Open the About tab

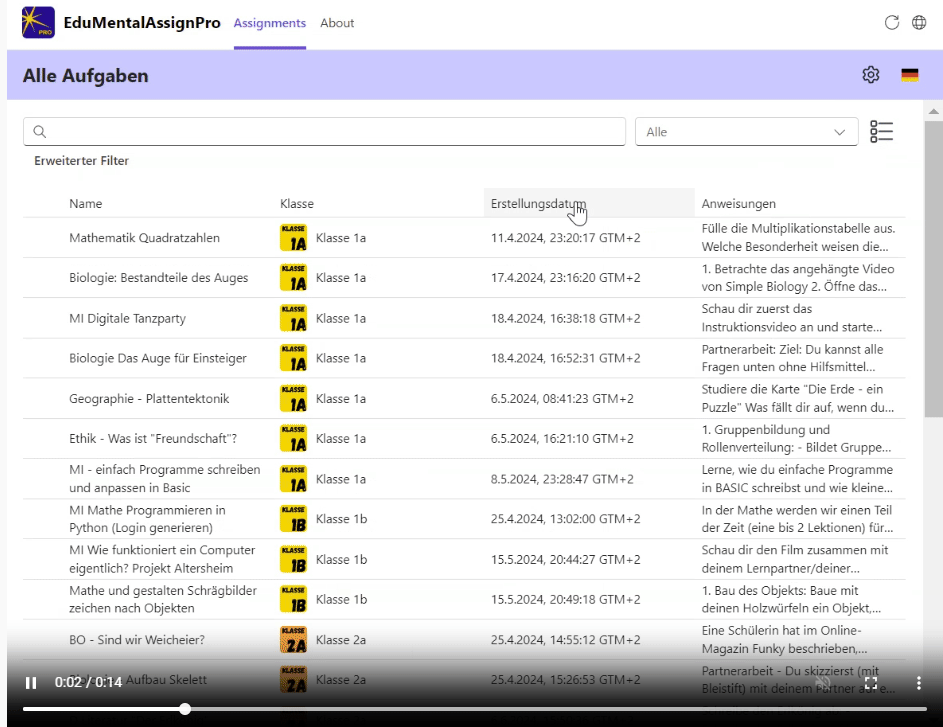337,23
